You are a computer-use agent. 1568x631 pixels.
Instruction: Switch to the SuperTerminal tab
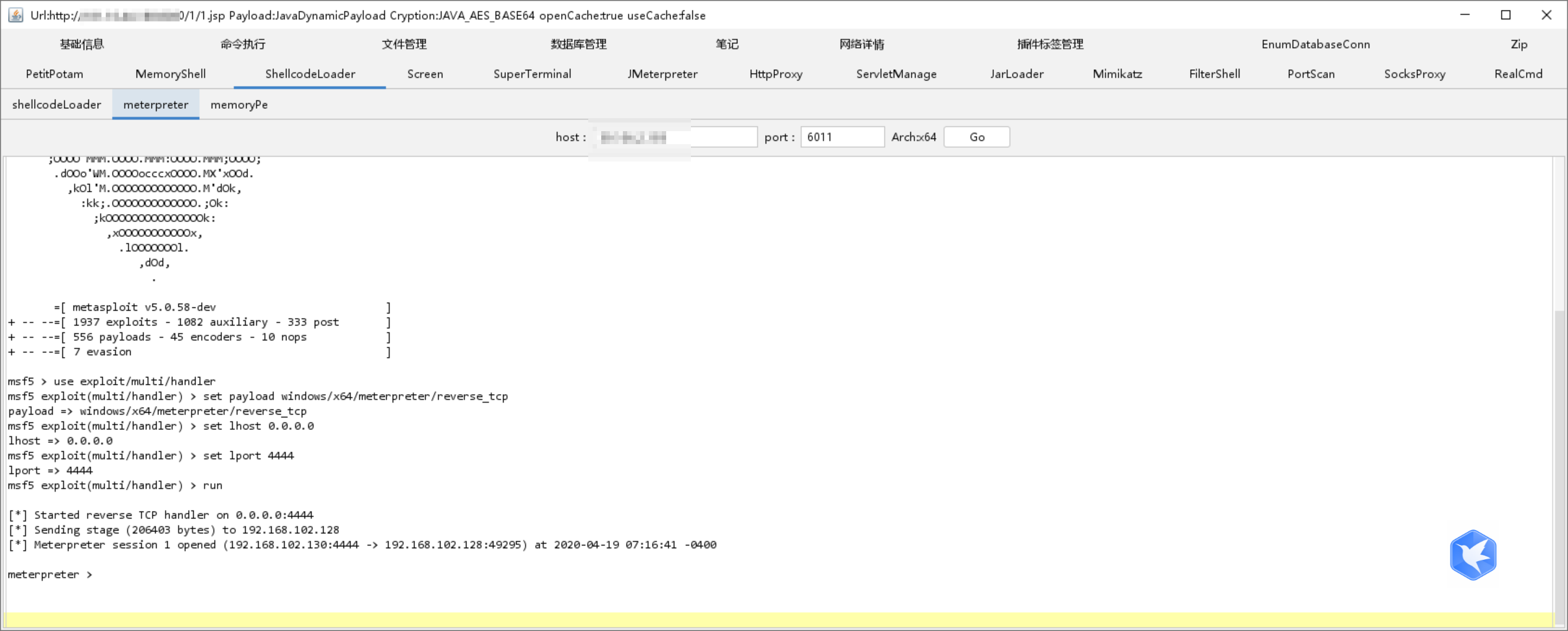(532, 74)
